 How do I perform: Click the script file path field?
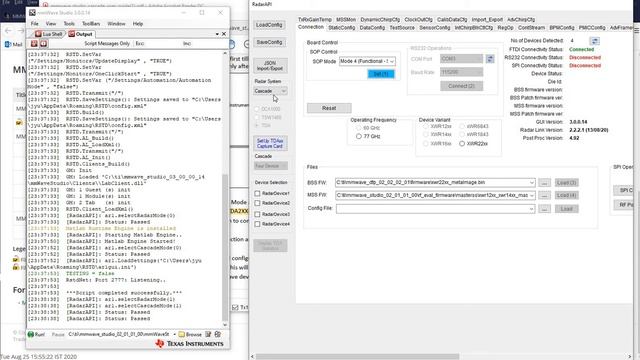pos(119,334)
